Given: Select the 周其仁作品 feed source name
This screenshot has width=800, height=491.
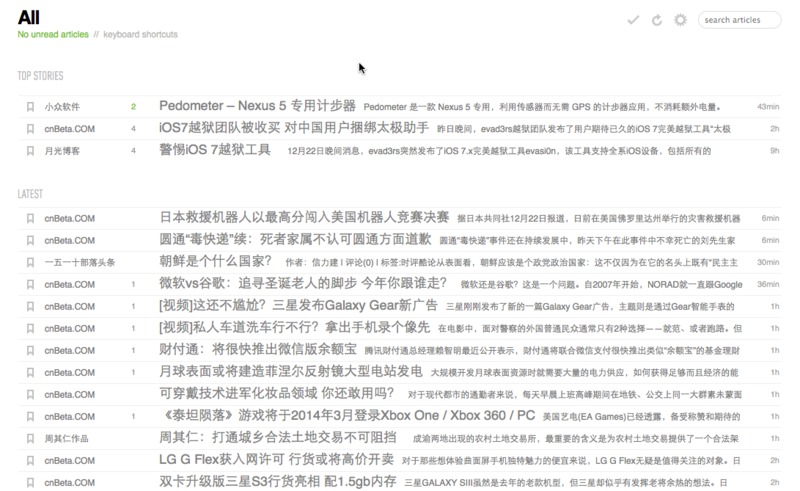Looking at the screenshot, I should tap(66, 438).
